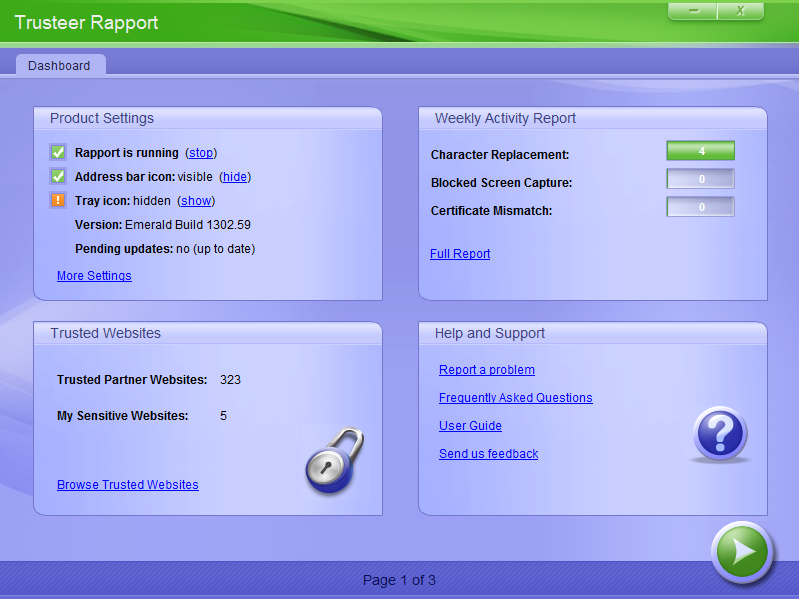This screenshot has height=599, width=799.
Task: Click the Character Replacement count bar
Action: (x=701, y=151)
